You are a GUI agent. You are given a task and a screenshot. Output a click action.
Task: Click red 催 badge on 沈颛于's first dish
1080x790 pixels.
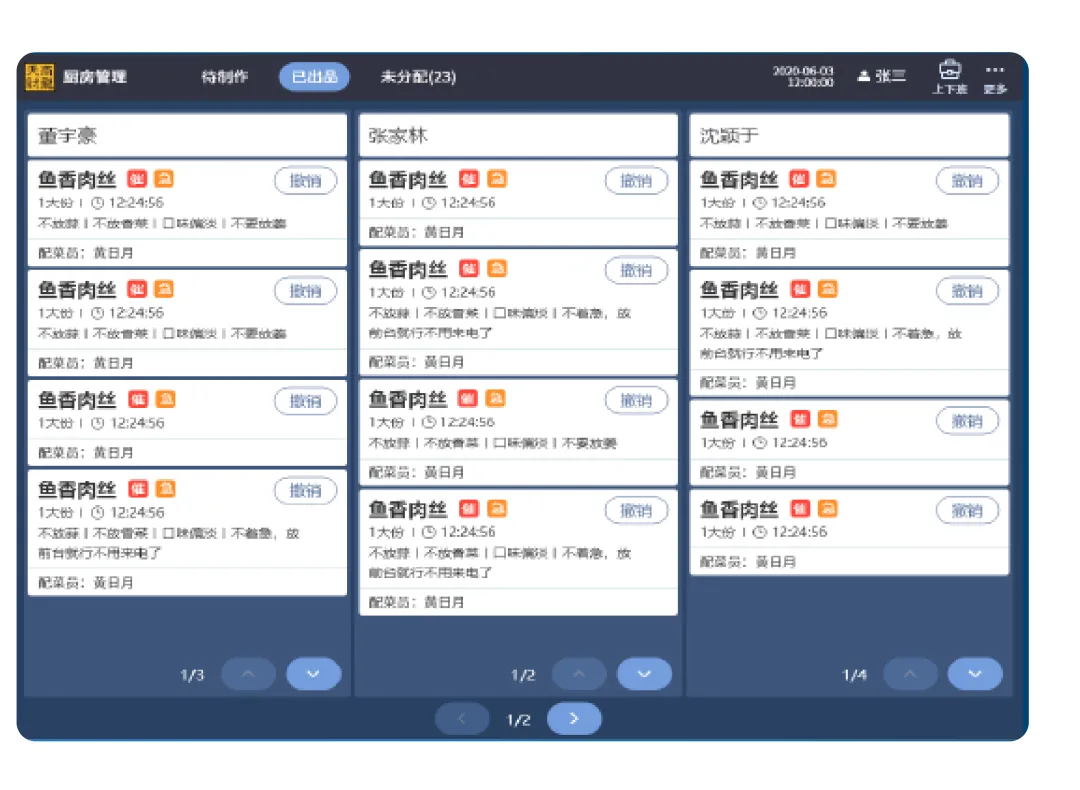(x=798, y=179)
